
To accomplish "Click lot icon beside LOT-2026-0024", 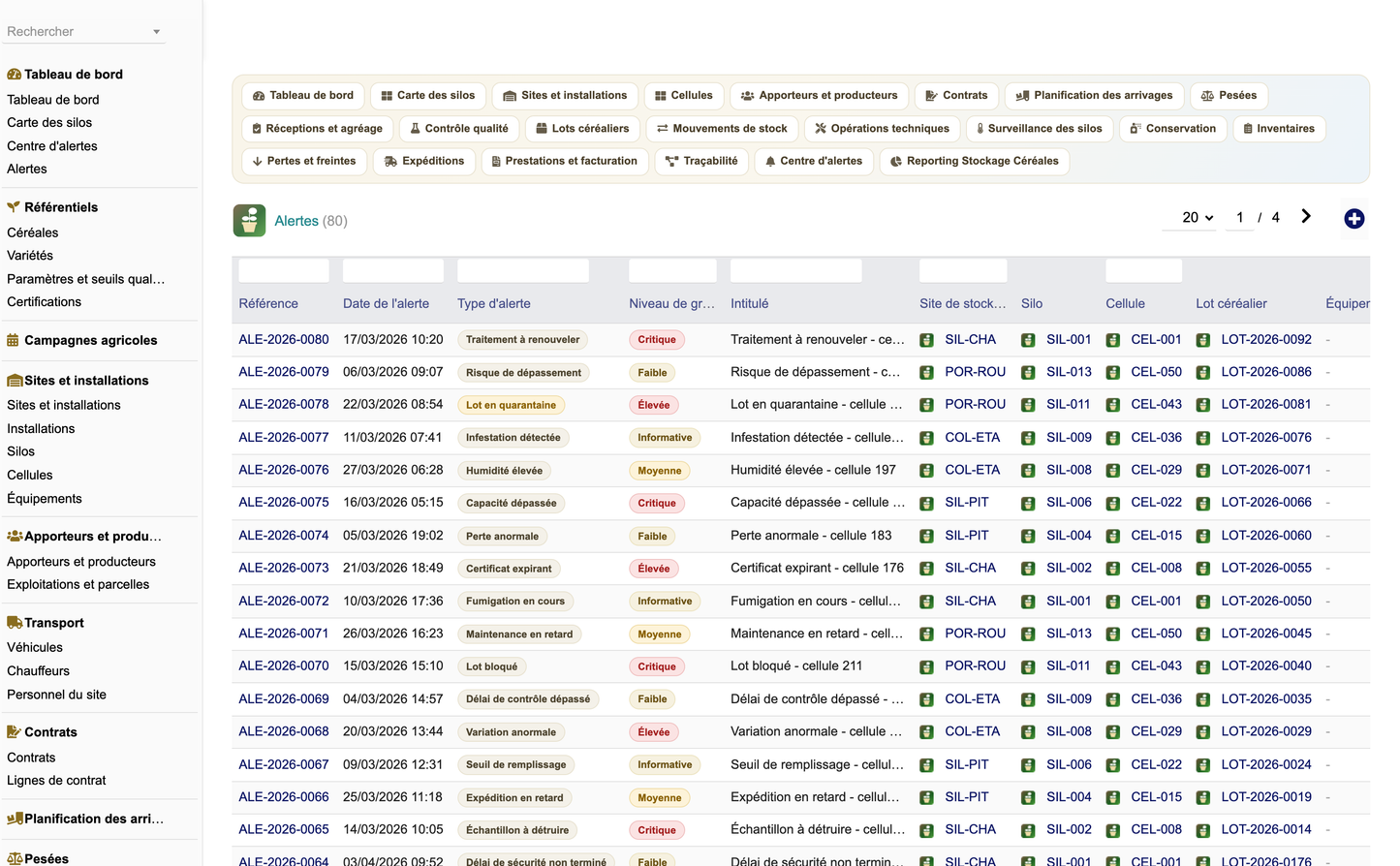I will (1203, 765).
